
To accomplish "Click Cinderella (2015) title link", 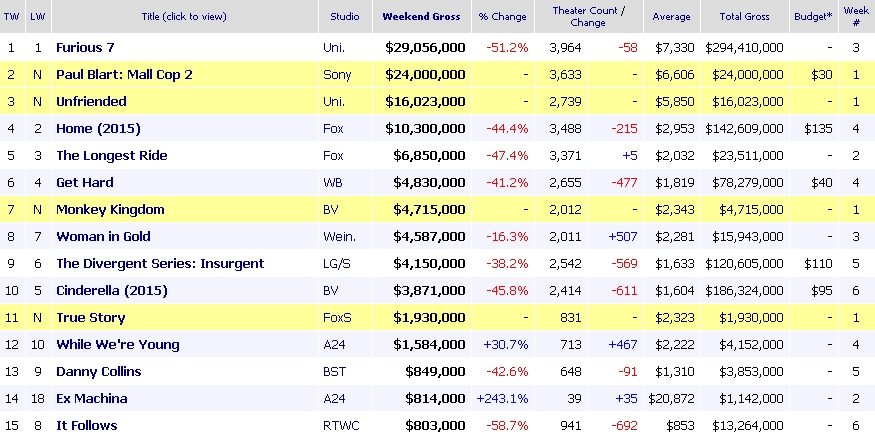I will point(112,291).
